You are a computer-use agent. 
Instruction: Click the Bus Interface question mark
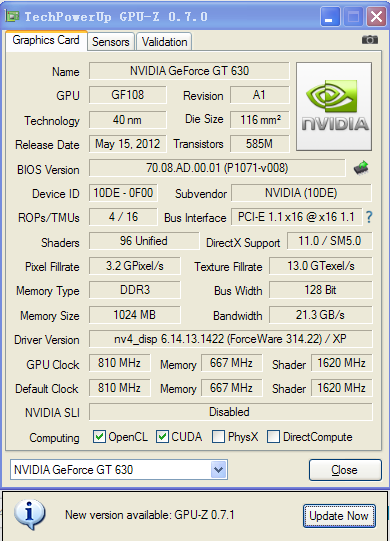click(369, 217)
